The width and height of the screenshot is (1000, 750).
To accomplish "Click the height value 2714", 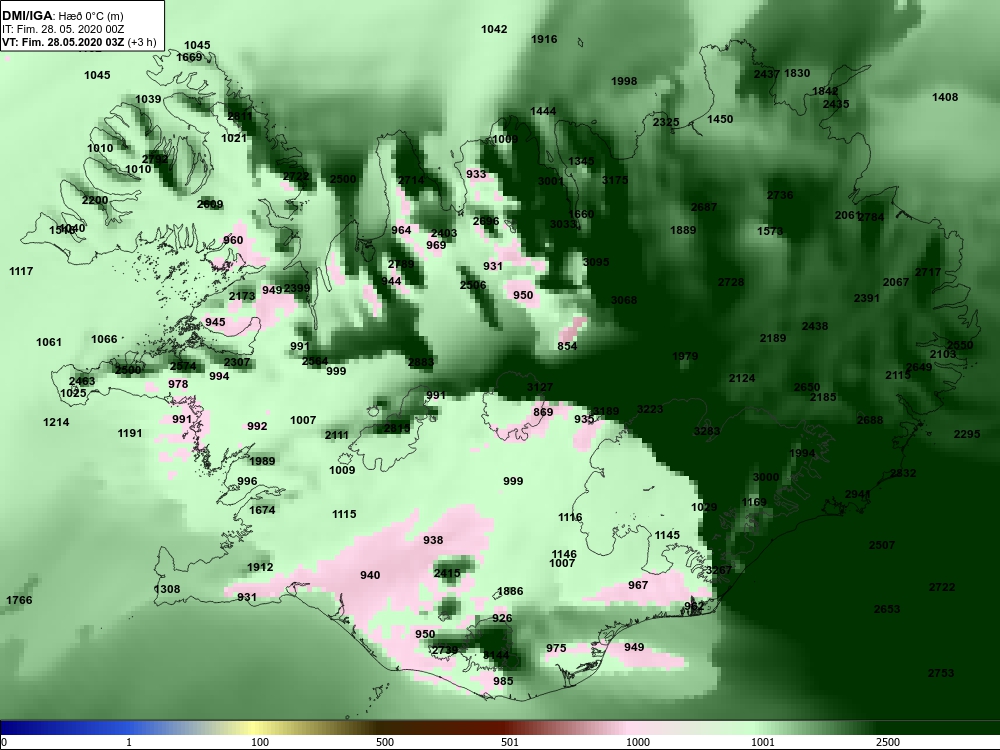I will (x=411, y=180).
